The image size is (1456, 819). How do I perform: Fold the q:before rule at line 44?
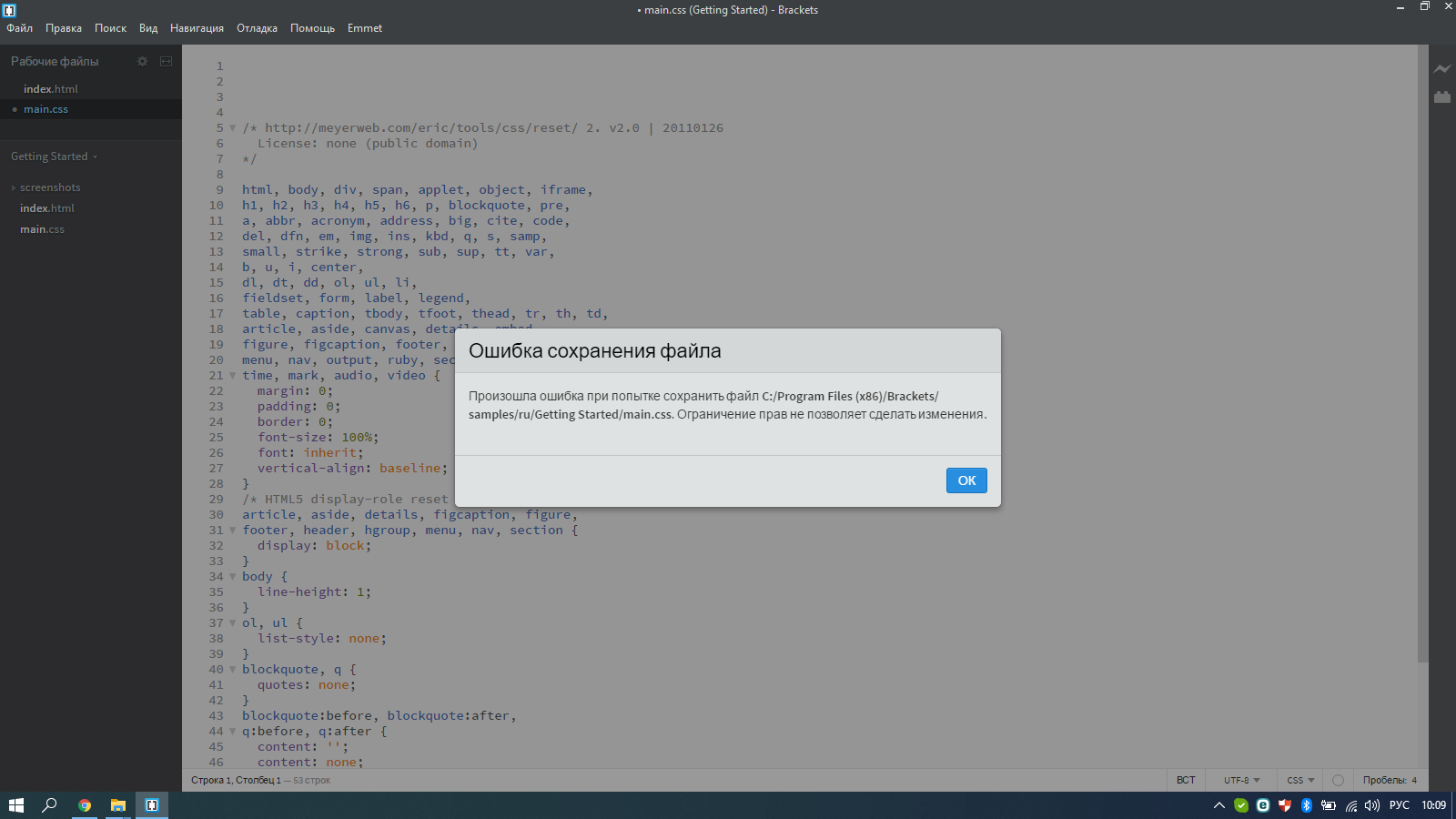232,732
